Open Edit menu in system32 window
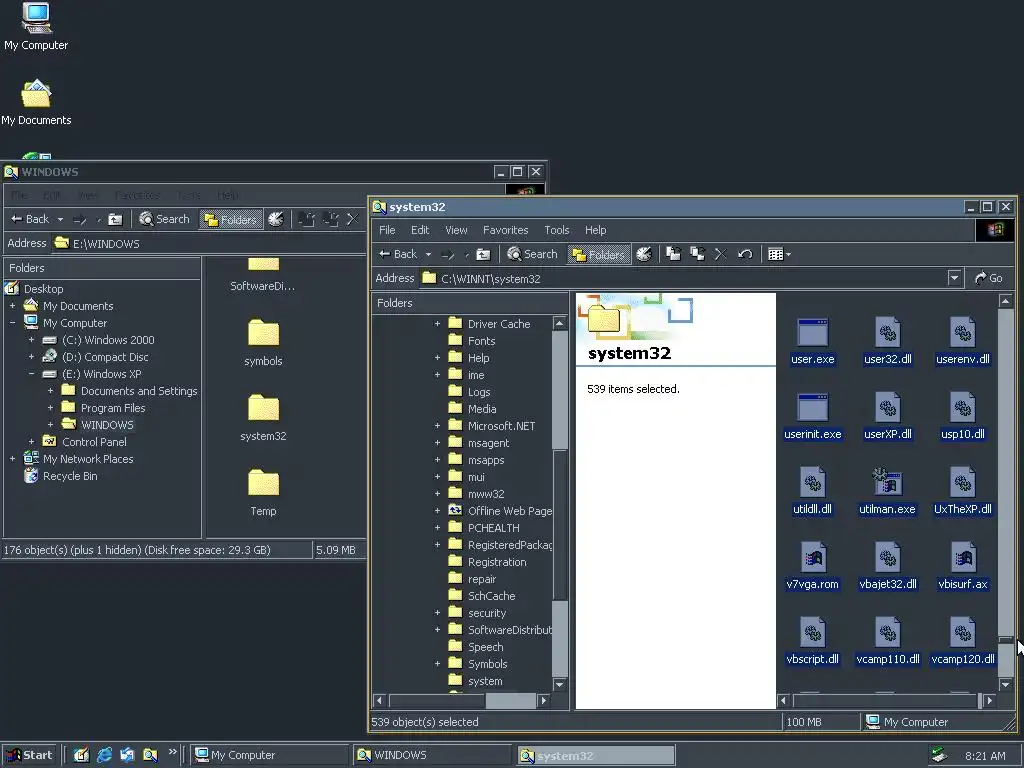The width and height of the screenshot is (1024, 768). click(420, 230)
